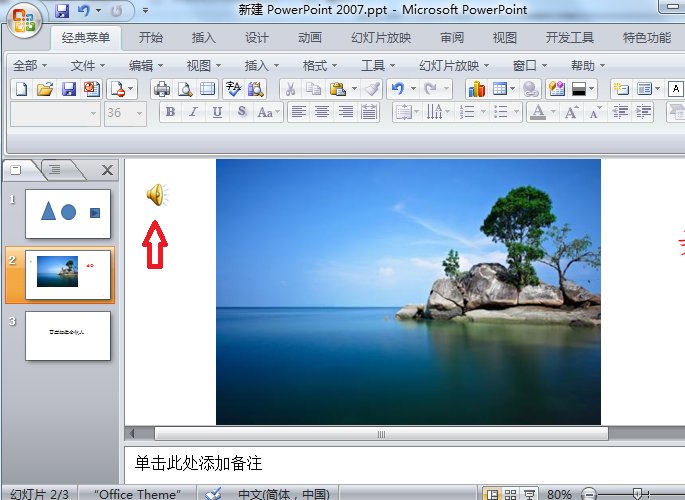Image resolution: width=685 pixels, height=500 pixels.
Task: Click the Spelling check icon
Action: click(x=233, y=89)
